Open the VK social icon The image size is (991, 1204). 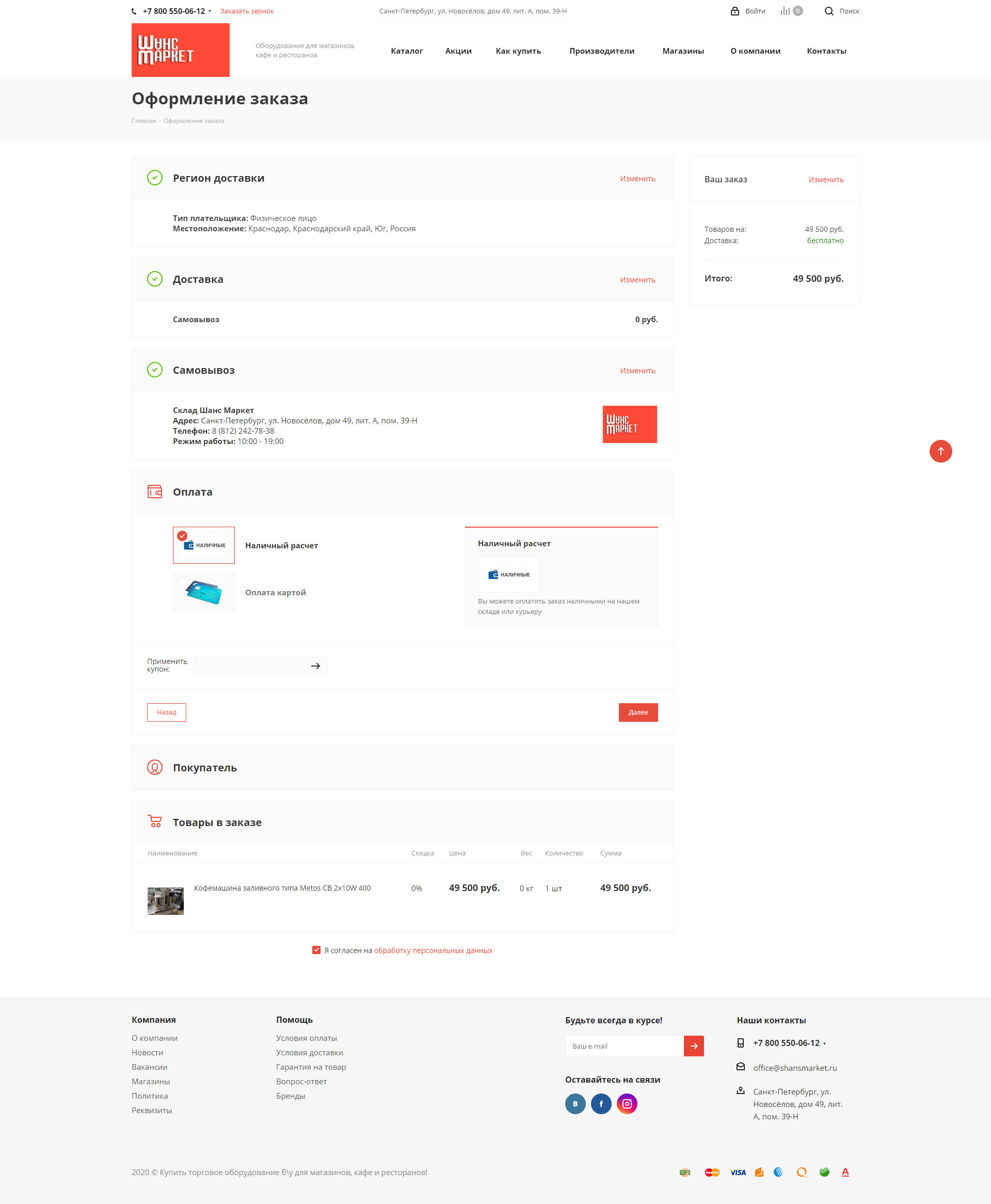coord(576,1103)
